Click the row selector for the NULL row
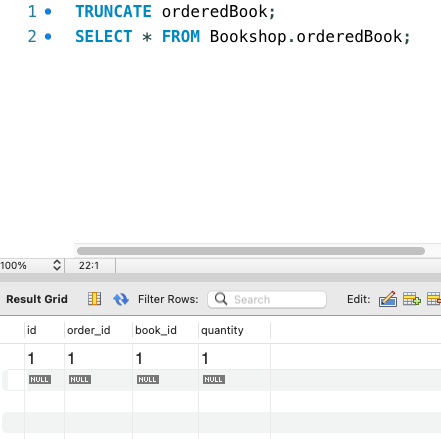This screenshot has height=439, width=441. [15, 380]
